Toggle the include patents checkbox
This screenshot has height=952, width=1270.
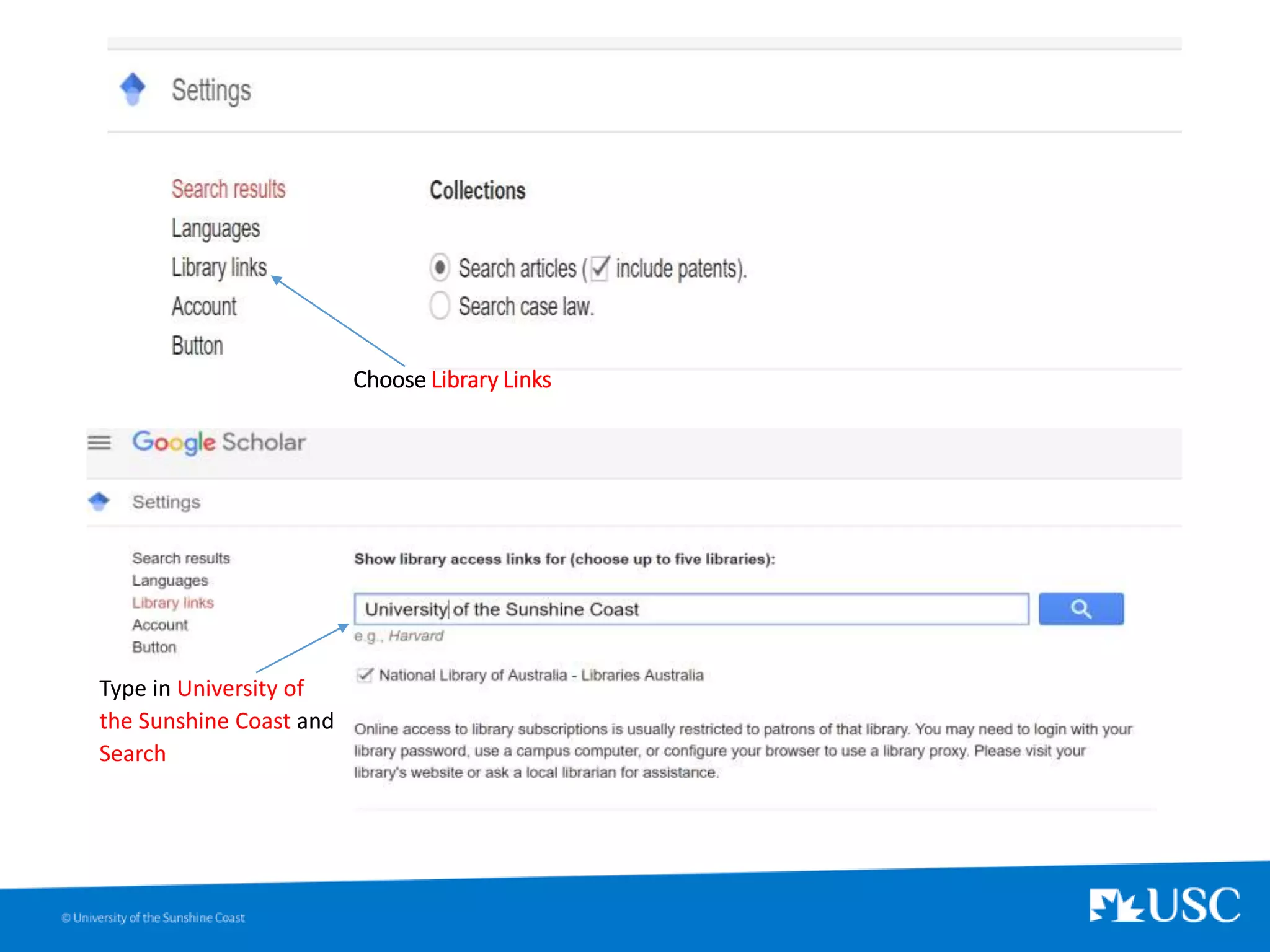click(600, 268)
